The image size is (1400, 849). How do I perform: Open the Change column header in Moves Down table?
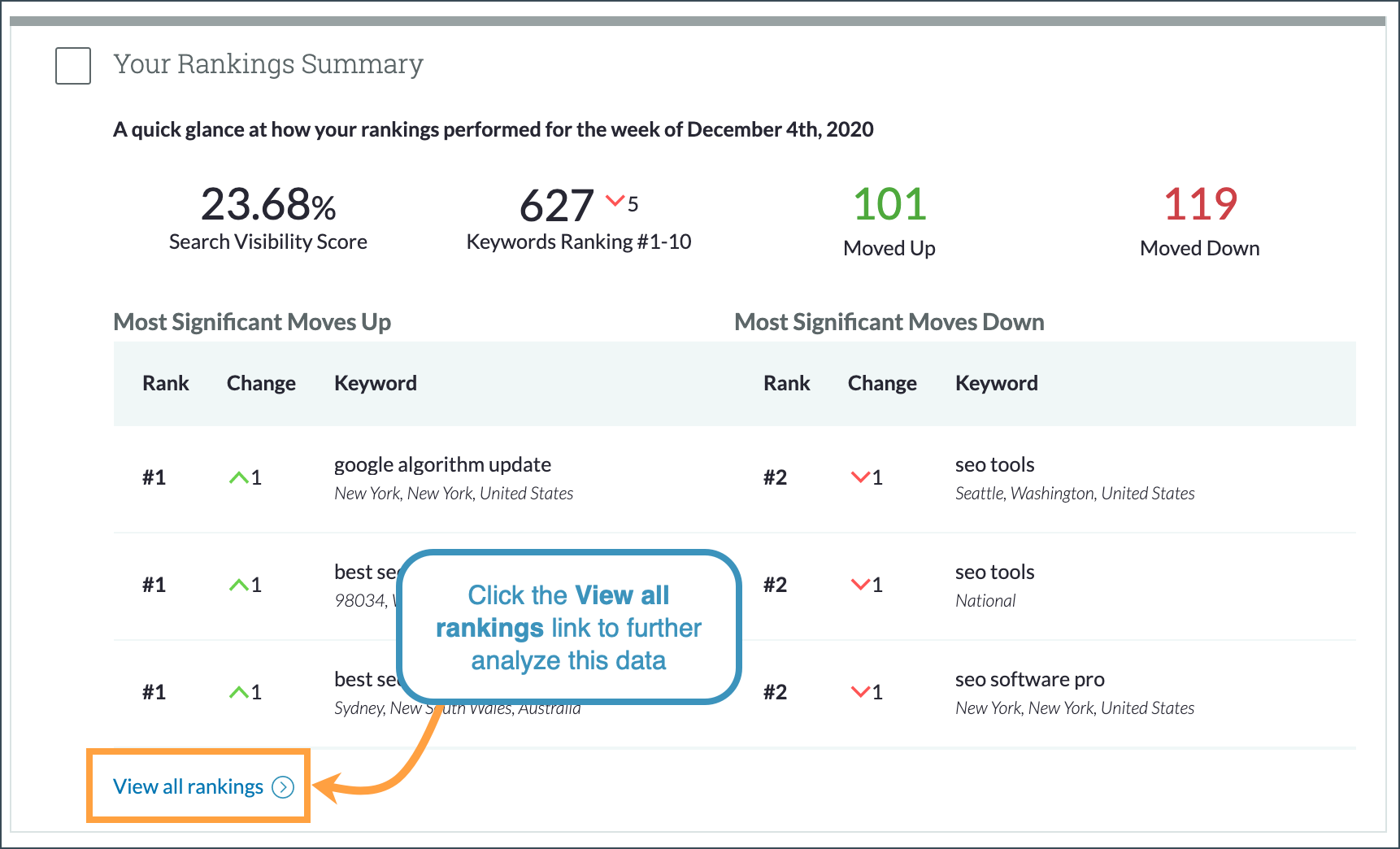tap(882, 382)
